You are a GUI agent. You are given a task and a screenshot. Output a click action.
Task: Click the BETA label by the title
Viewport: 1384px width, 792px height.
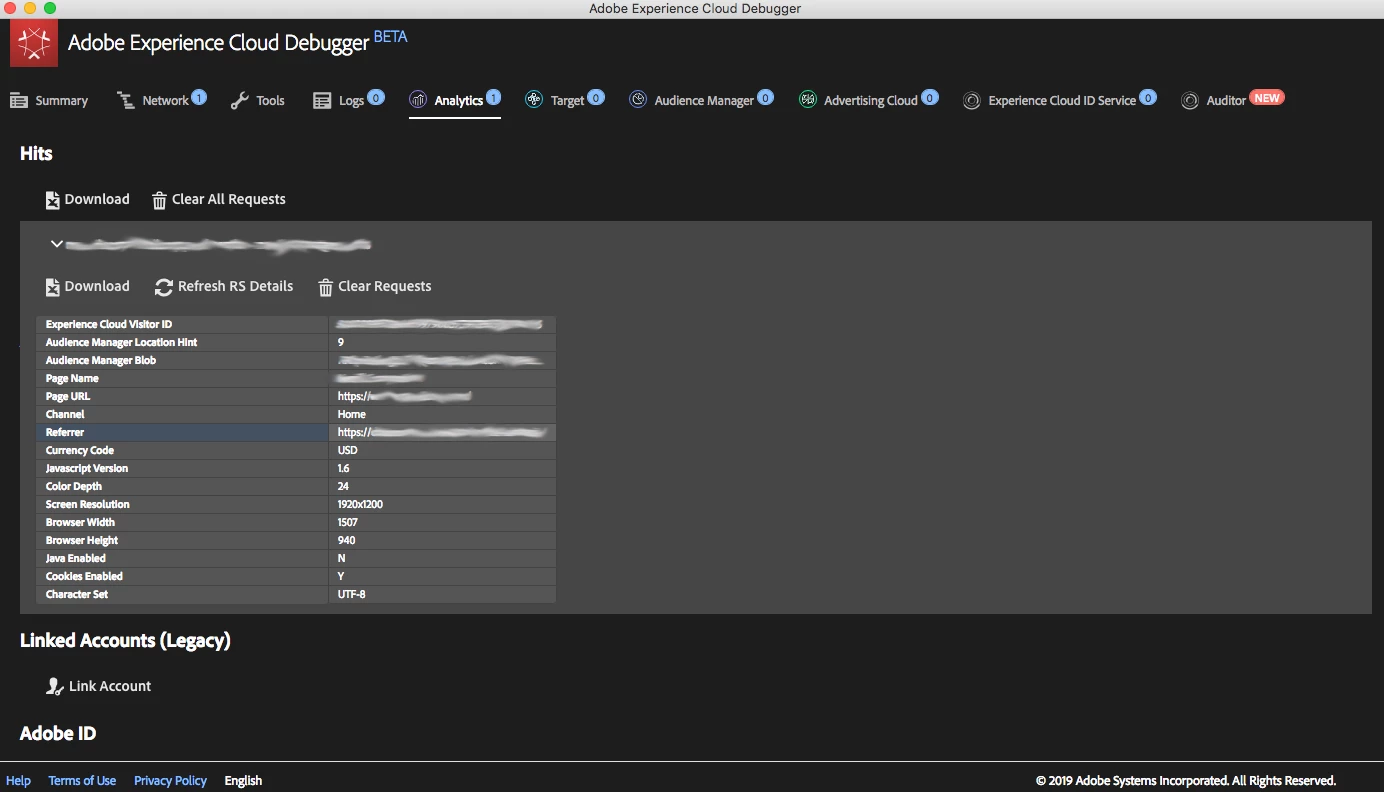pyautogui.click(x=390, y=37)
